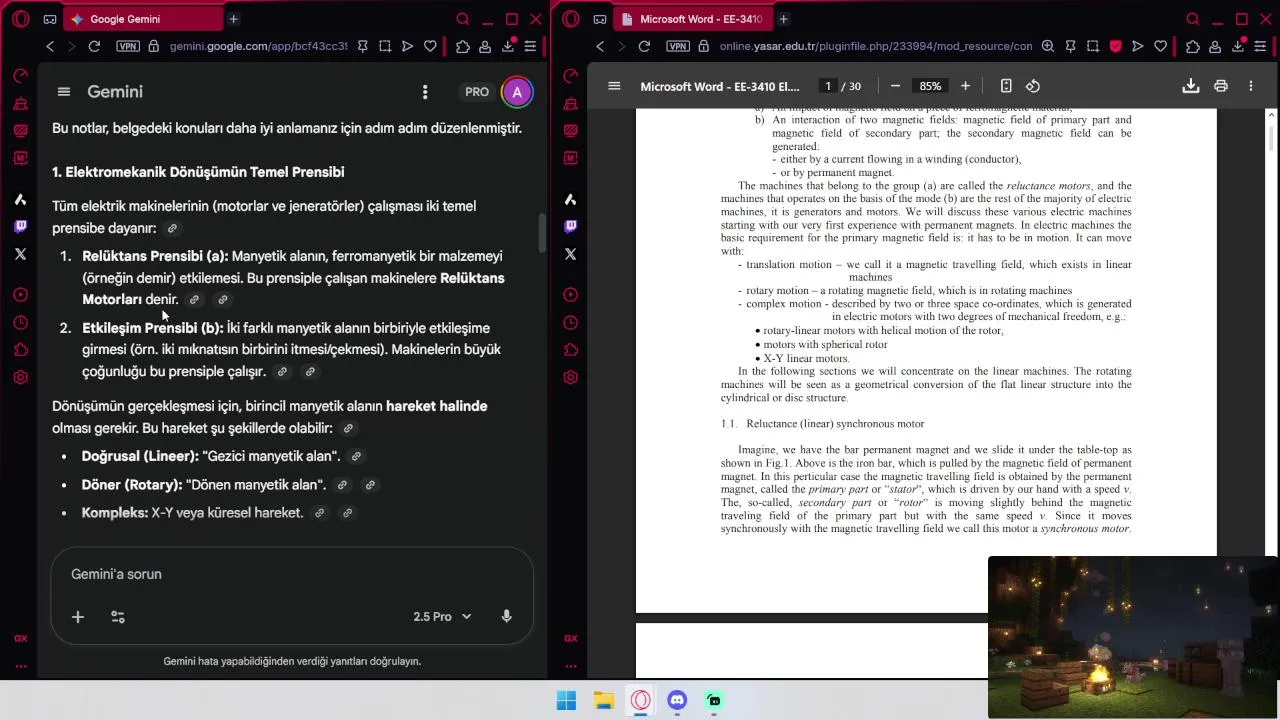
Task: Click Gemini chat vertical scrollbar
Action: pyautogui.click(x=541, y=232)
